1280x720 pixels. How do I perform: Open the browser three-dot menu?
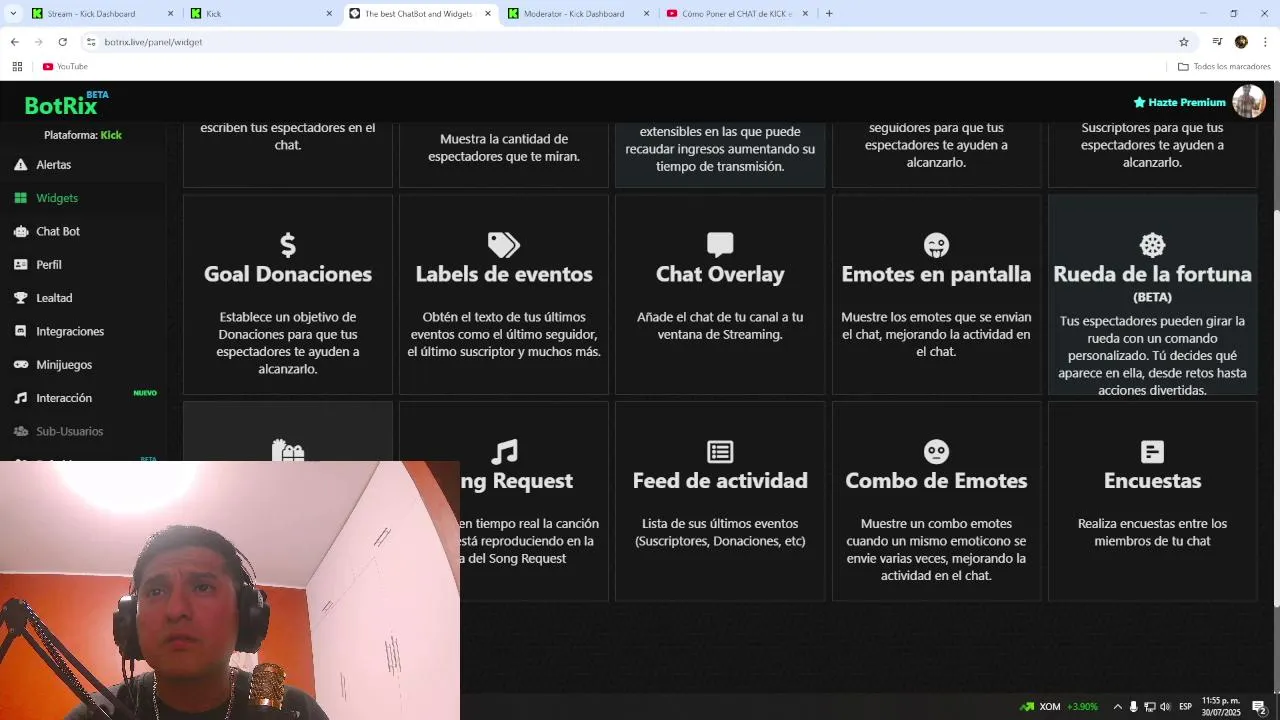click(1265, 42)
